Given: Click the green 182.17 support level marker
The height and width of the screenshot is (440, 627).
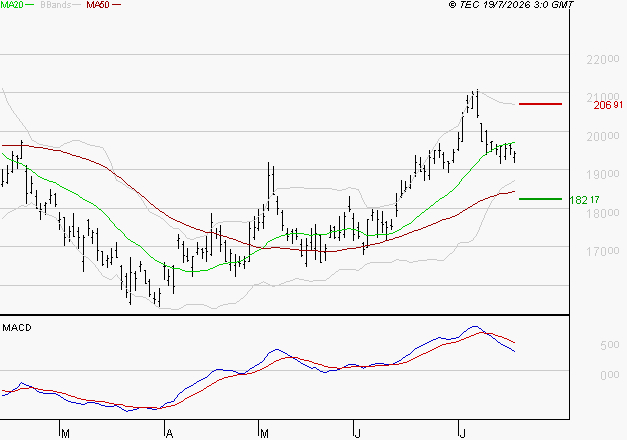Looking at the screenshot, I should click(540, 199).
